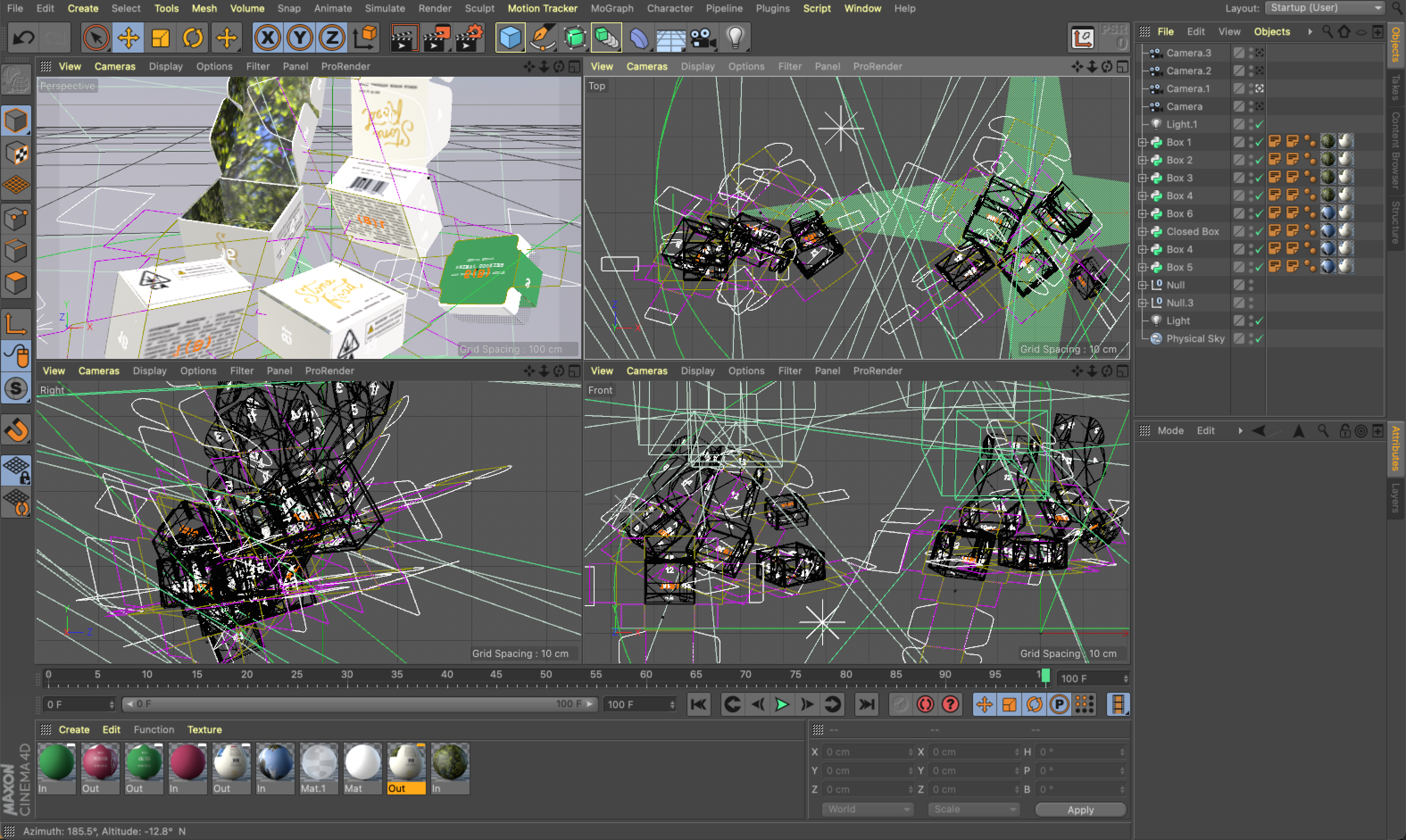This screenshot has height=840, width=1406.
Task: Expand the Box 6 object tree
Action: point(1142,213)
